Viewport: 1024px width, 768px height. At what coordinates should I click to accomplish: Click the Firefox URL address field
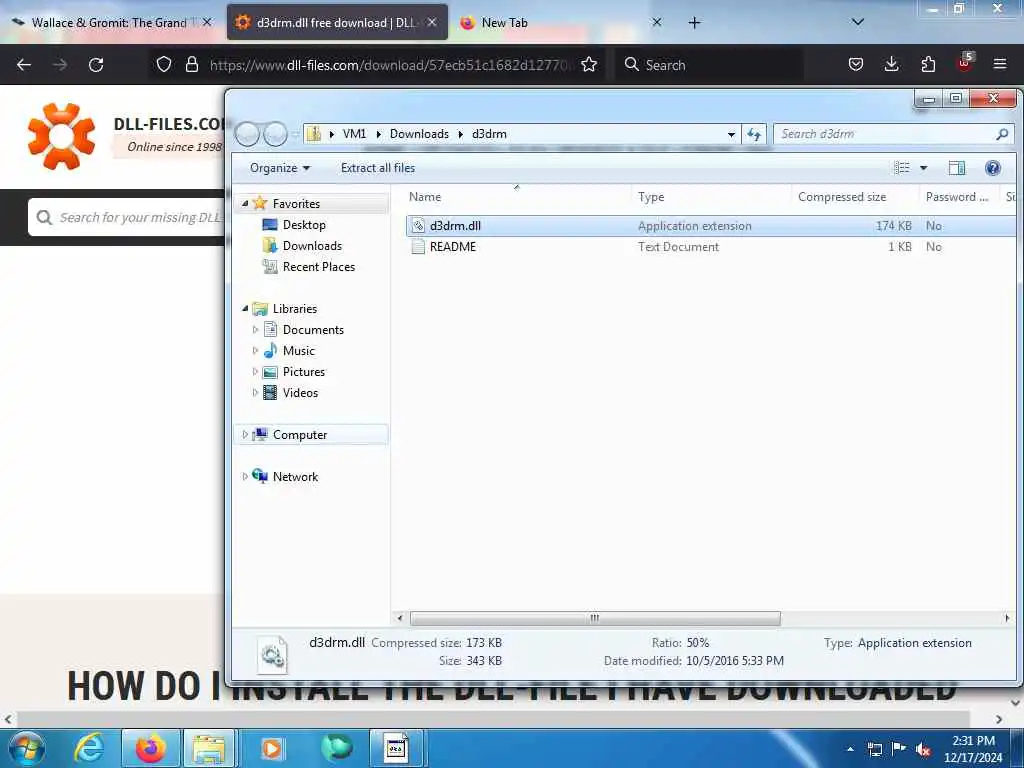click(392, 65)
